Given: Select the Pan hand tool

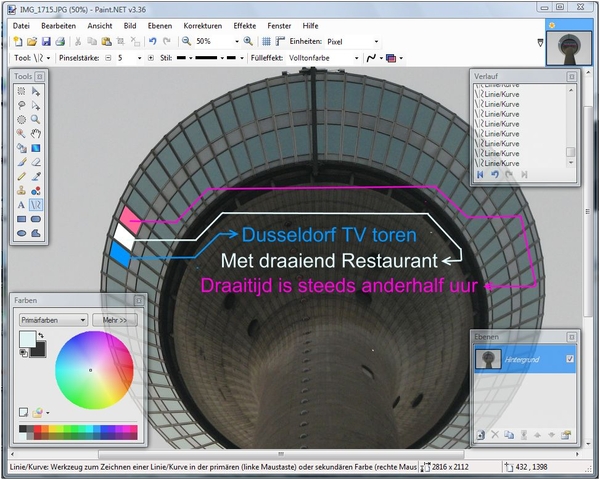Looking at the screenshot, I should pyautogui.click(x=36, y=132).
